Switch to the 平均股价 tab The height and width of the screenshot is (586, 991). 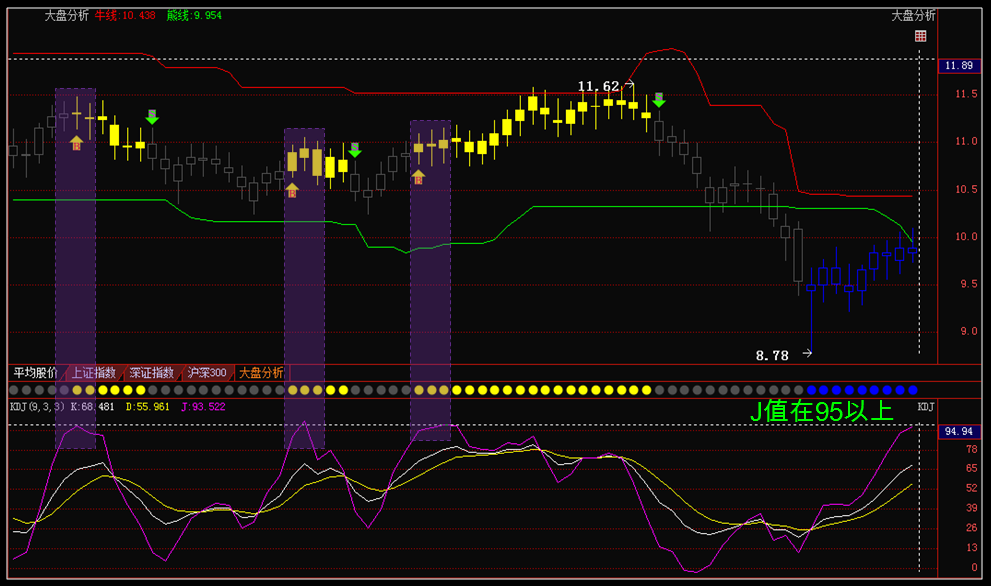point(36,373)
